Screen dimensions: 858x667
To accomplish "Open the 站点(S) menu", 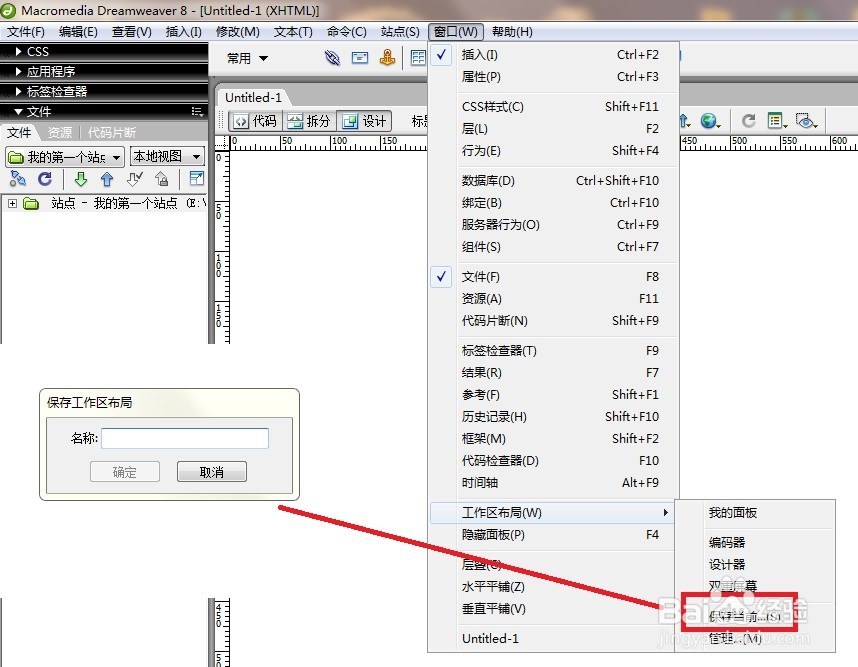I will click(400, 32).
